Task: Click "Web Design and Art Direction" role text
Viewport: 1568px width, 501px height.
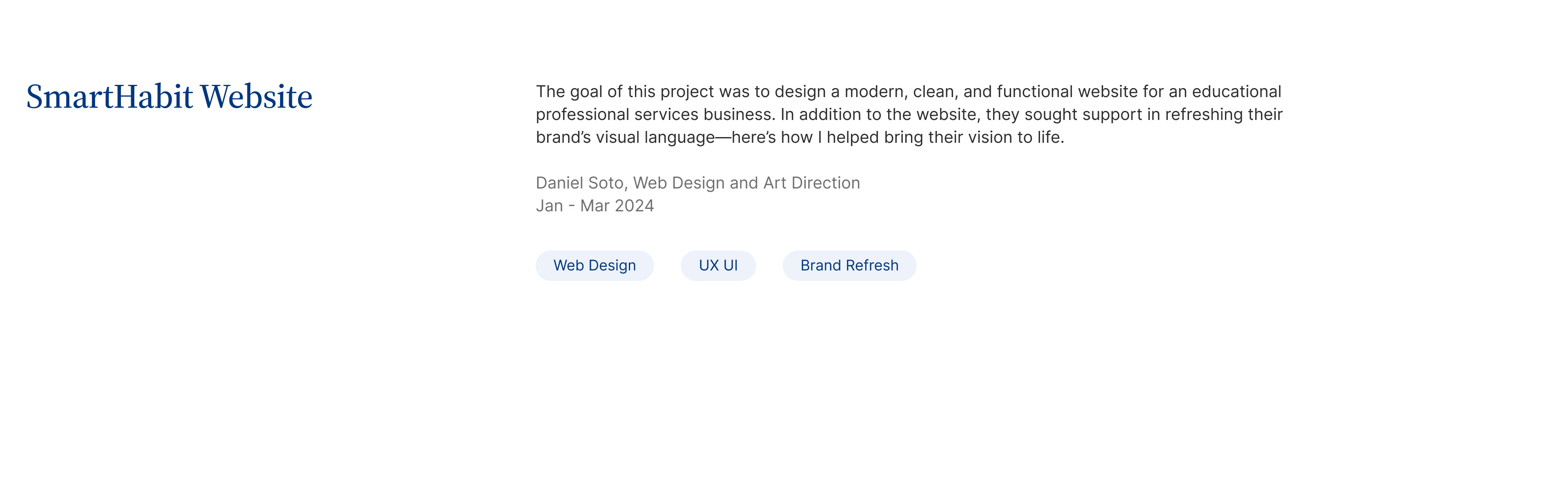Action: (x=746, y=183)
